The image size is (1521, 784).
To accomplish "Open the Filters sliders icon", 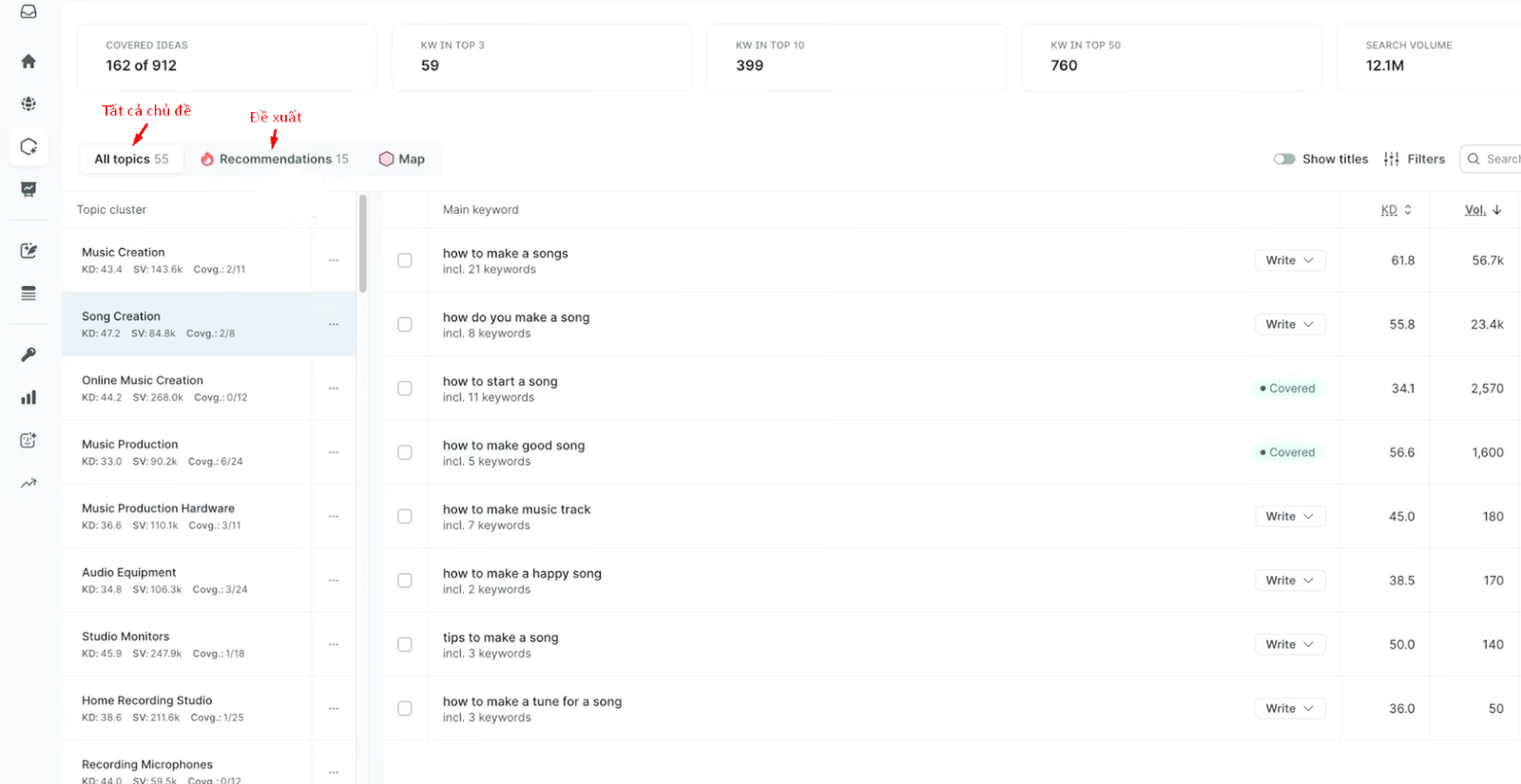I will tap(1392, 159).
